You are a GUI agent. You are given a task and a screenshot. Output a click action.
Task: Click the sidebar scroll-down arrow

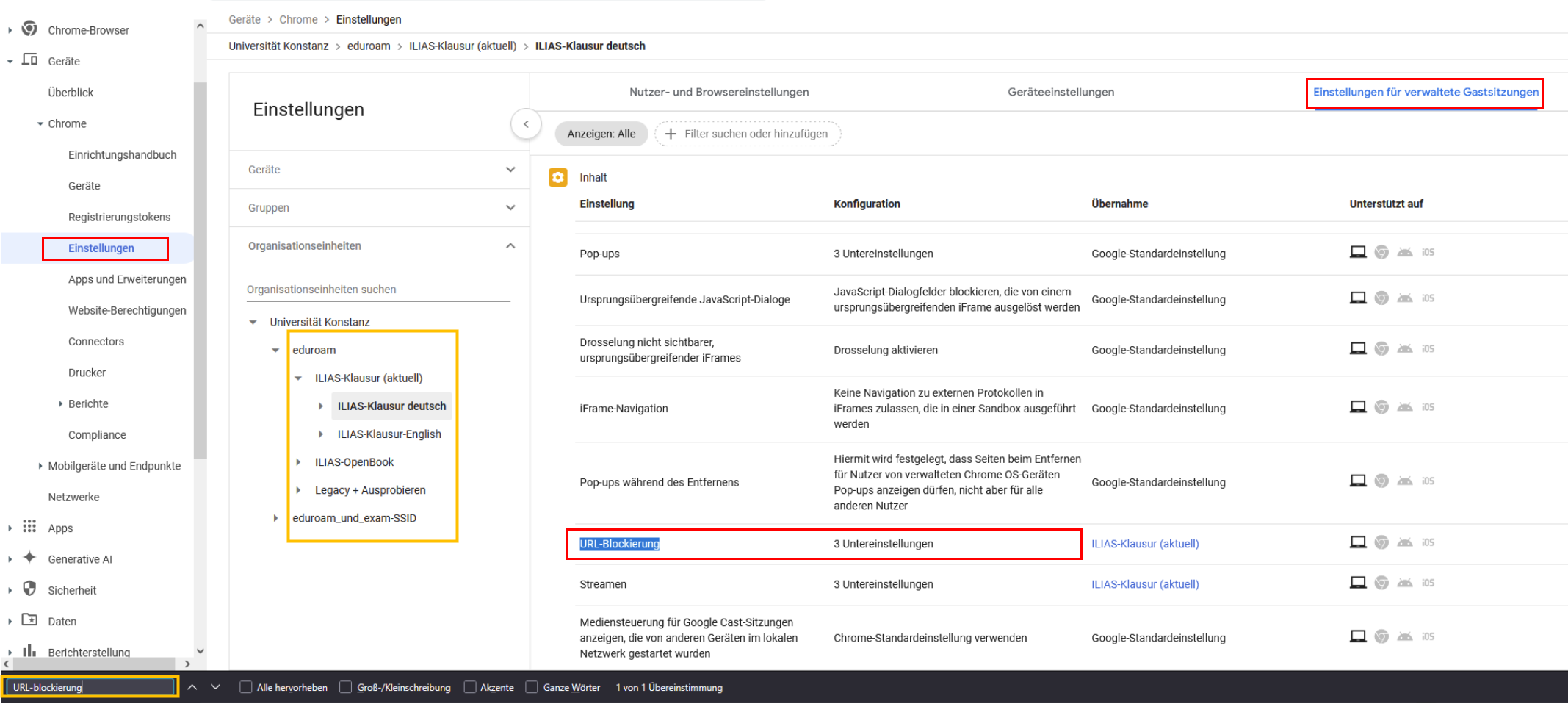(200, 651)
